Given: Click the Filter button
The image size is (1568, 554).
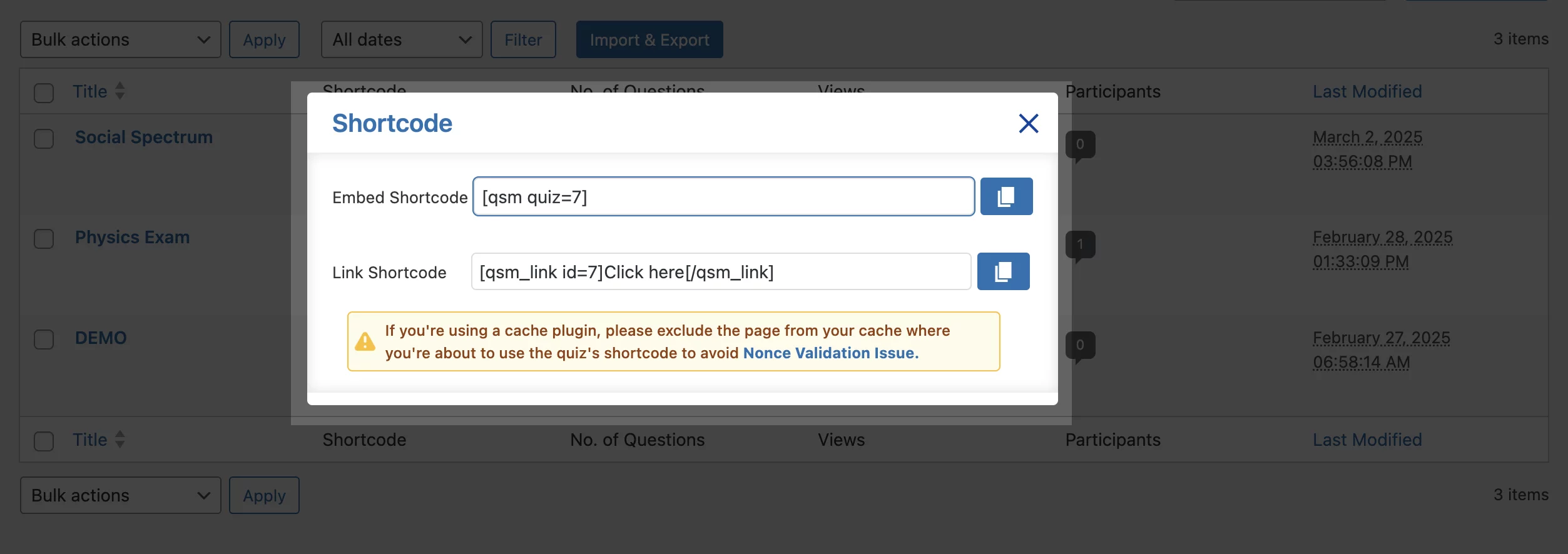Looking at the screenshot, I should 523,39.
